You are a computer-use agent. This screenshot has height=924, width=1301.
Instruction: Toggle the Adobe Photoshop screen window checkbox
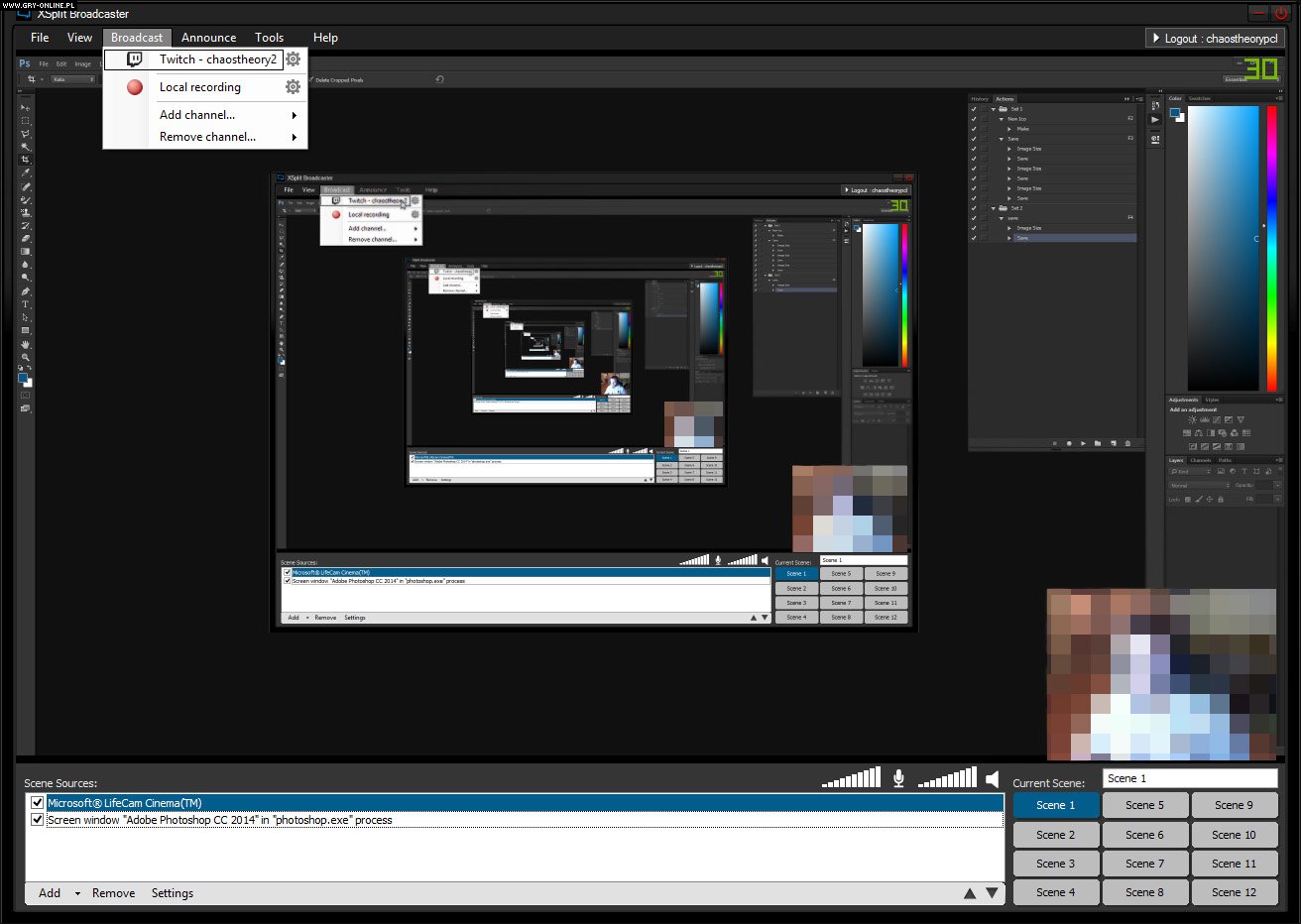38,820
